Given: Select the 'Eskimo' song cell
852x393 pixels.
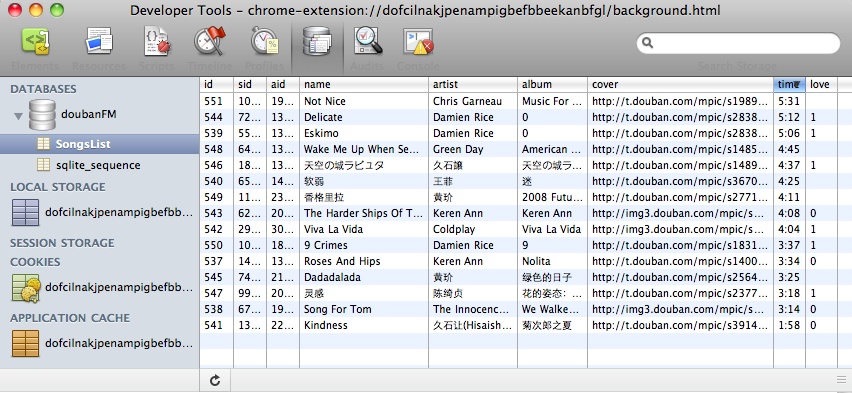Looking at the screenshot, I should 364,133.
